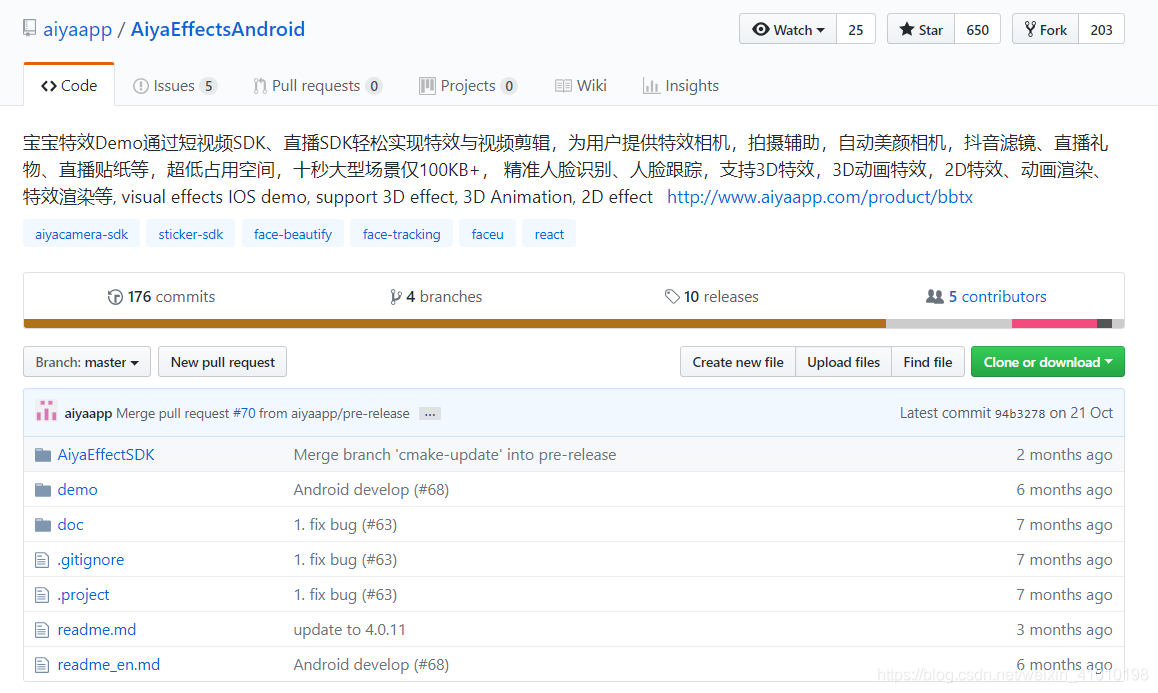
Task: Expand the commit message ellipsis
Action: 430,414
